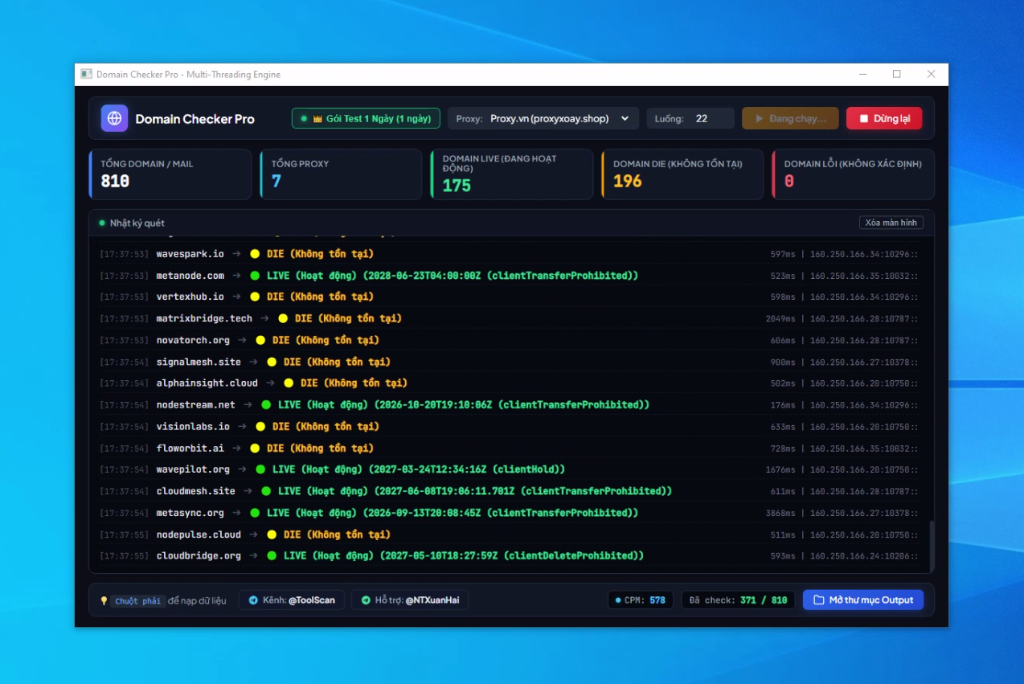Click the Domain Die count card
Screen dimensions: 1024x684
pos(682,174)
